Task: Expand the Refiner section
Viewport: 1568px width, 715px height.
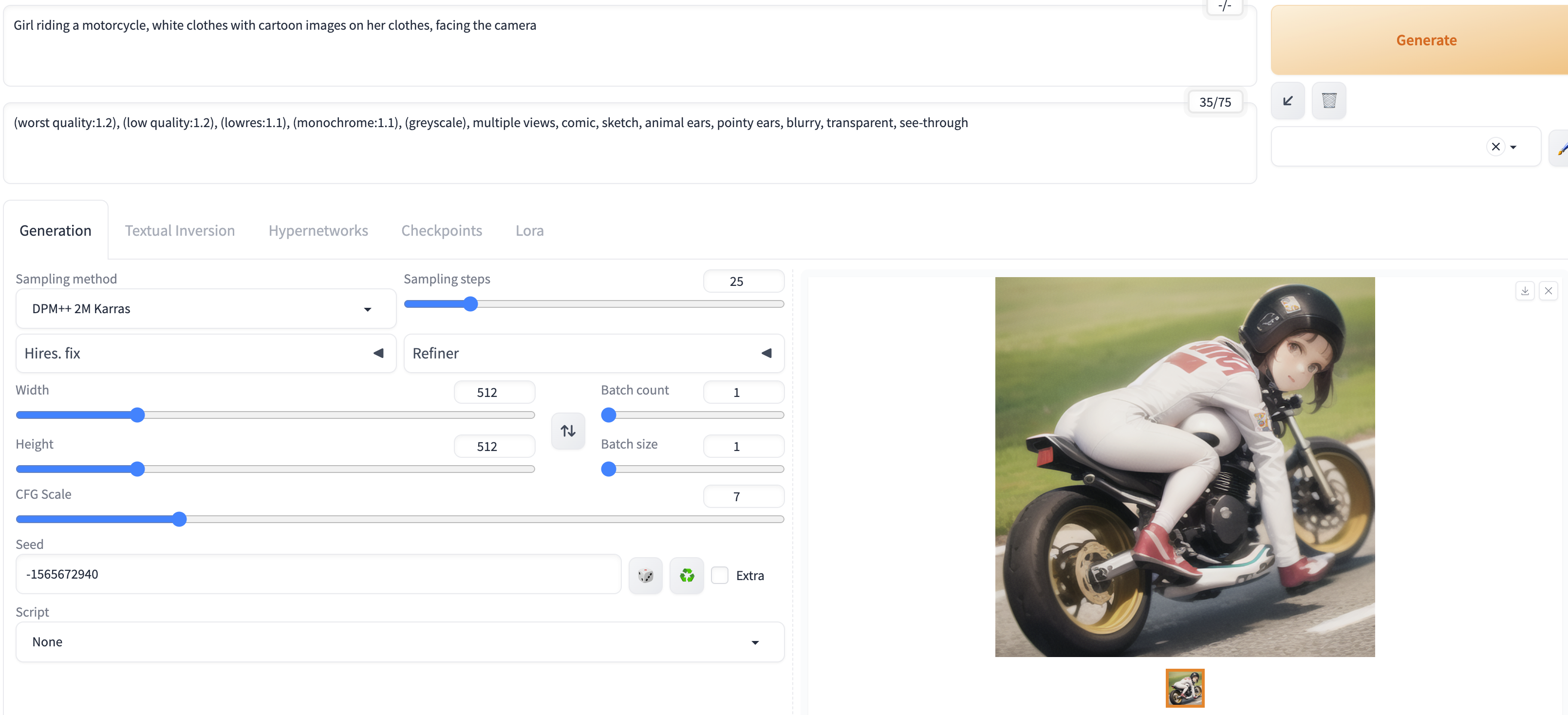Action: 594,353
